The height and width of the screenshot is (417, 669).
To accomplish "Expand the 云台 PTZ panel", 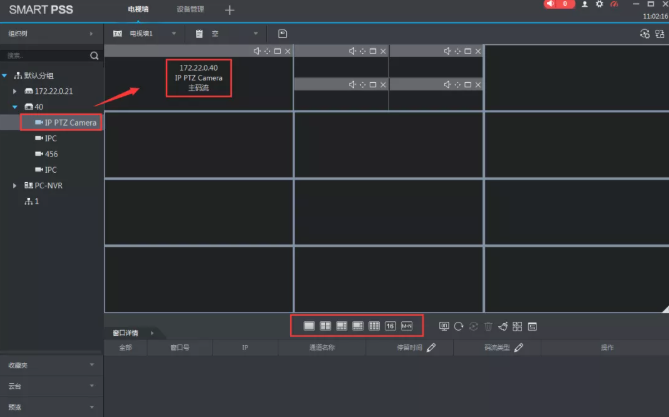I will pos(51,386).
